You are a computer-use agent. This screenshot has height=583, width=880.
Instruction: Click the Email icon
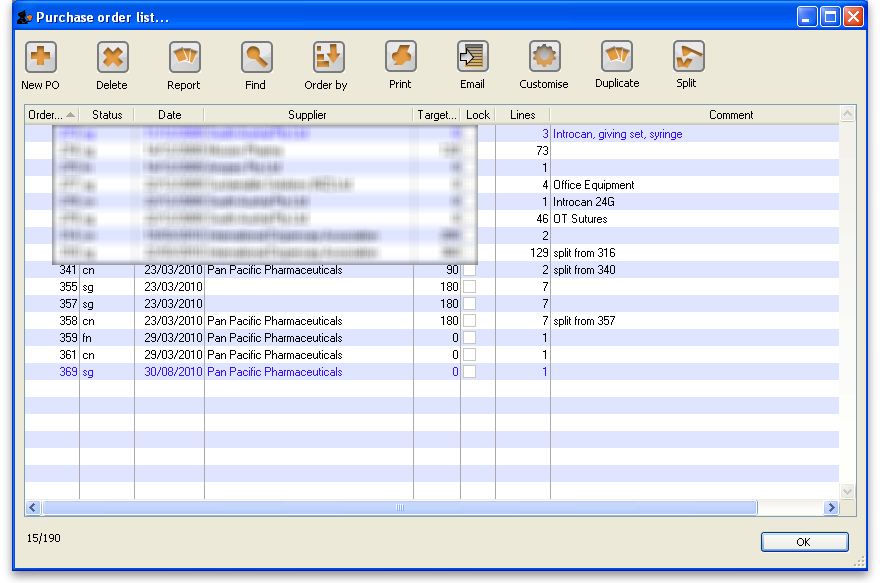[472, 57]
